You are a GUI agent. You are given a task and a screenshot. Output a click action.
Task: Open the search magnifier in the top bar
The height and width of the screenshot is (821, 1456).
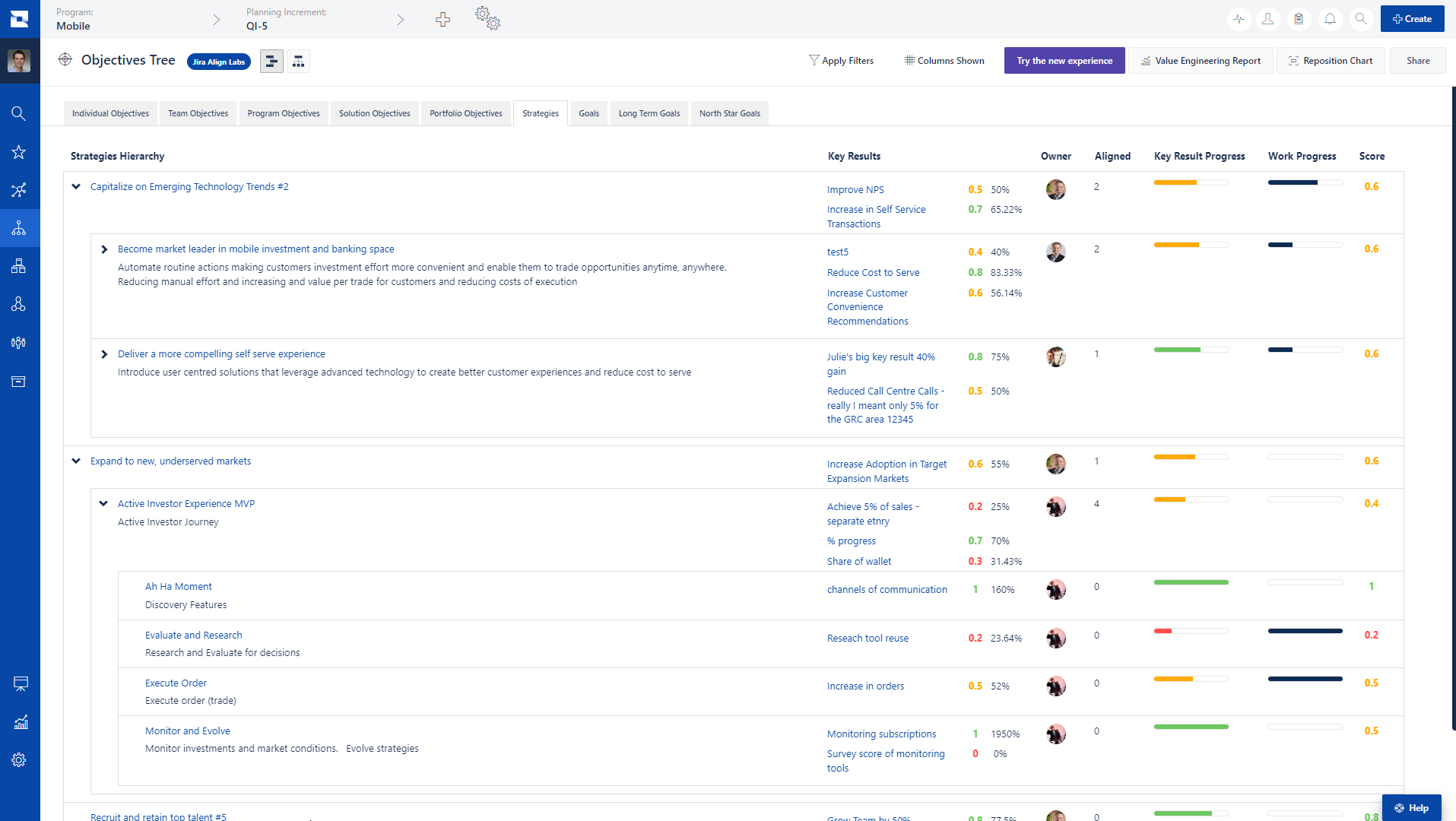[x=1361, y=19]
